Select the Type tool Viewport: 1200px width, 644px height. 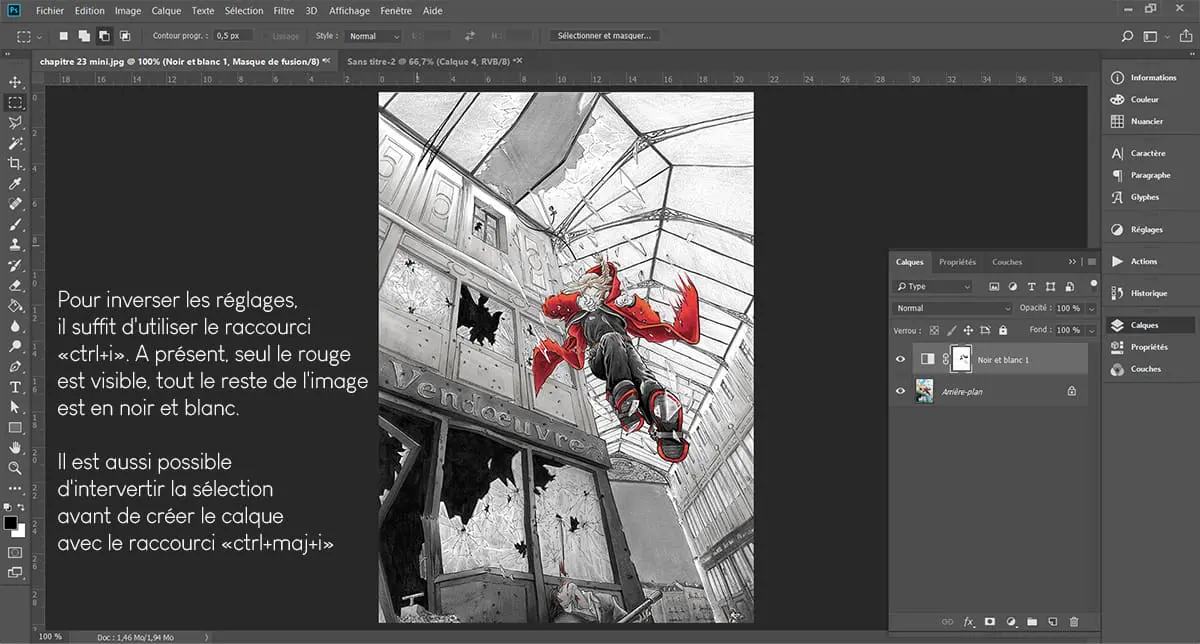pos(15,387)
